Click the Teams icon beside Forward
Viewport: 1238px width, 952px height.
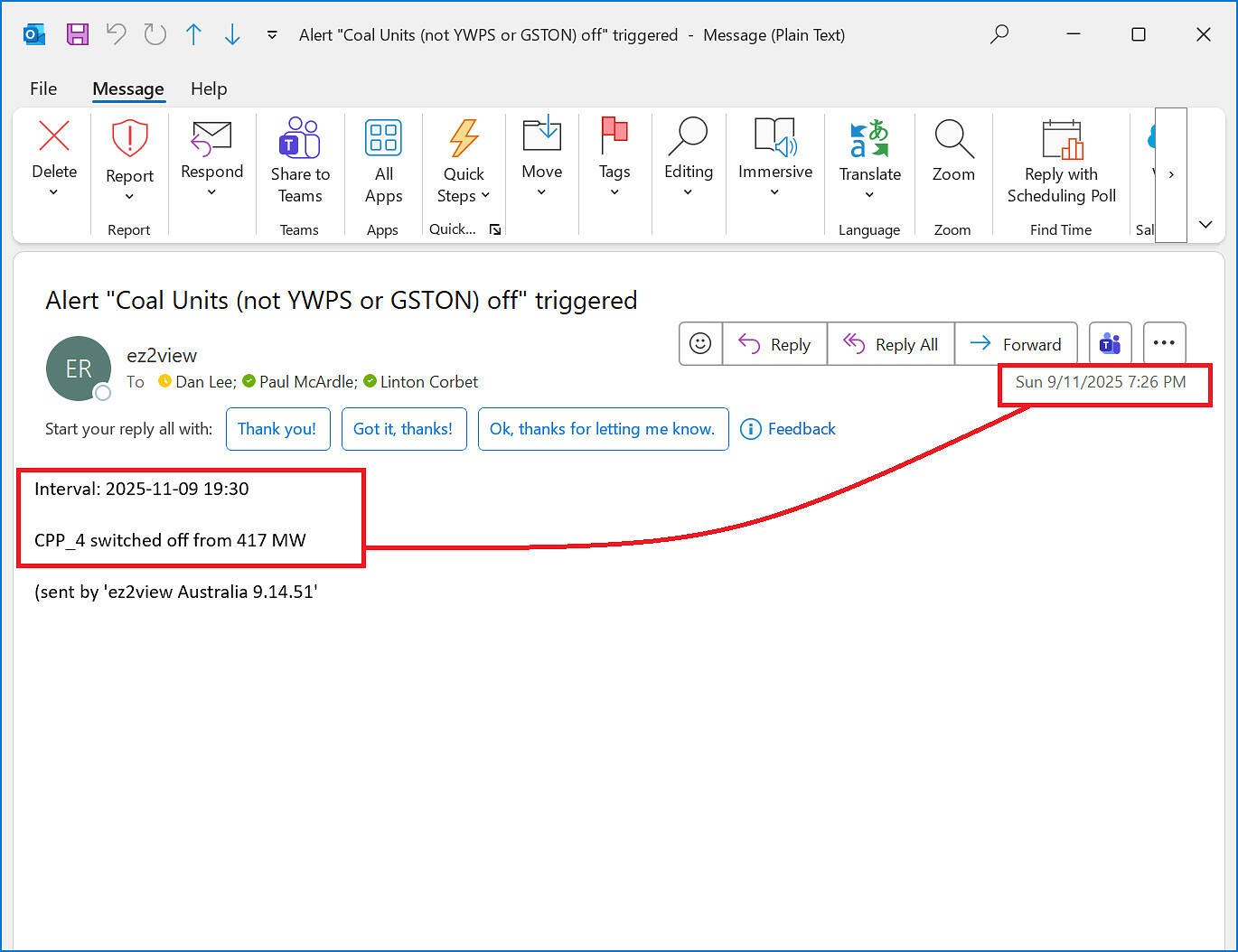tap(1110, 344)
